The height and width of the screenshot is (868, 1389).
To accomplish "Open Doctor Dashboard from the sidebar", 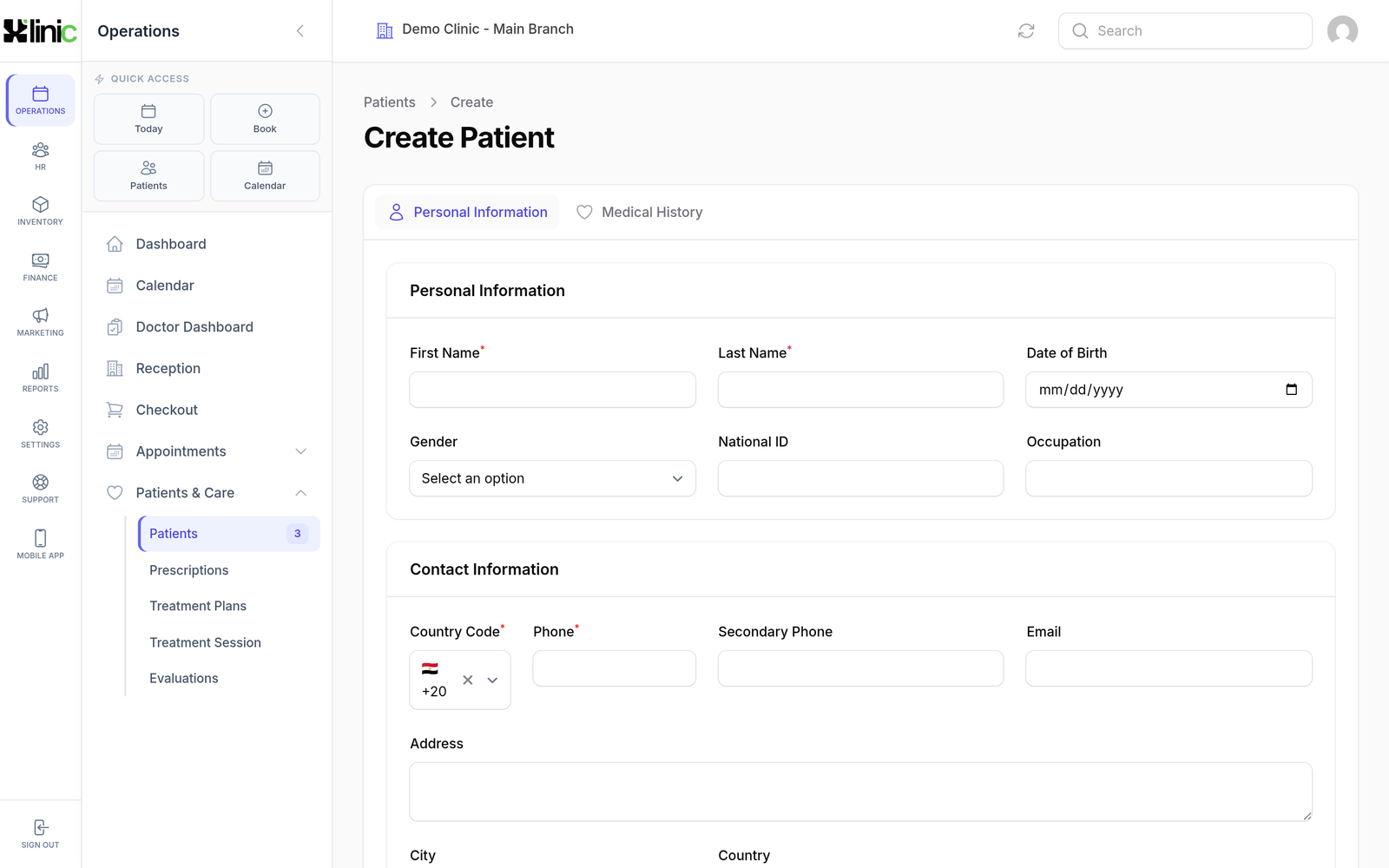I will (x=207, y=327).
